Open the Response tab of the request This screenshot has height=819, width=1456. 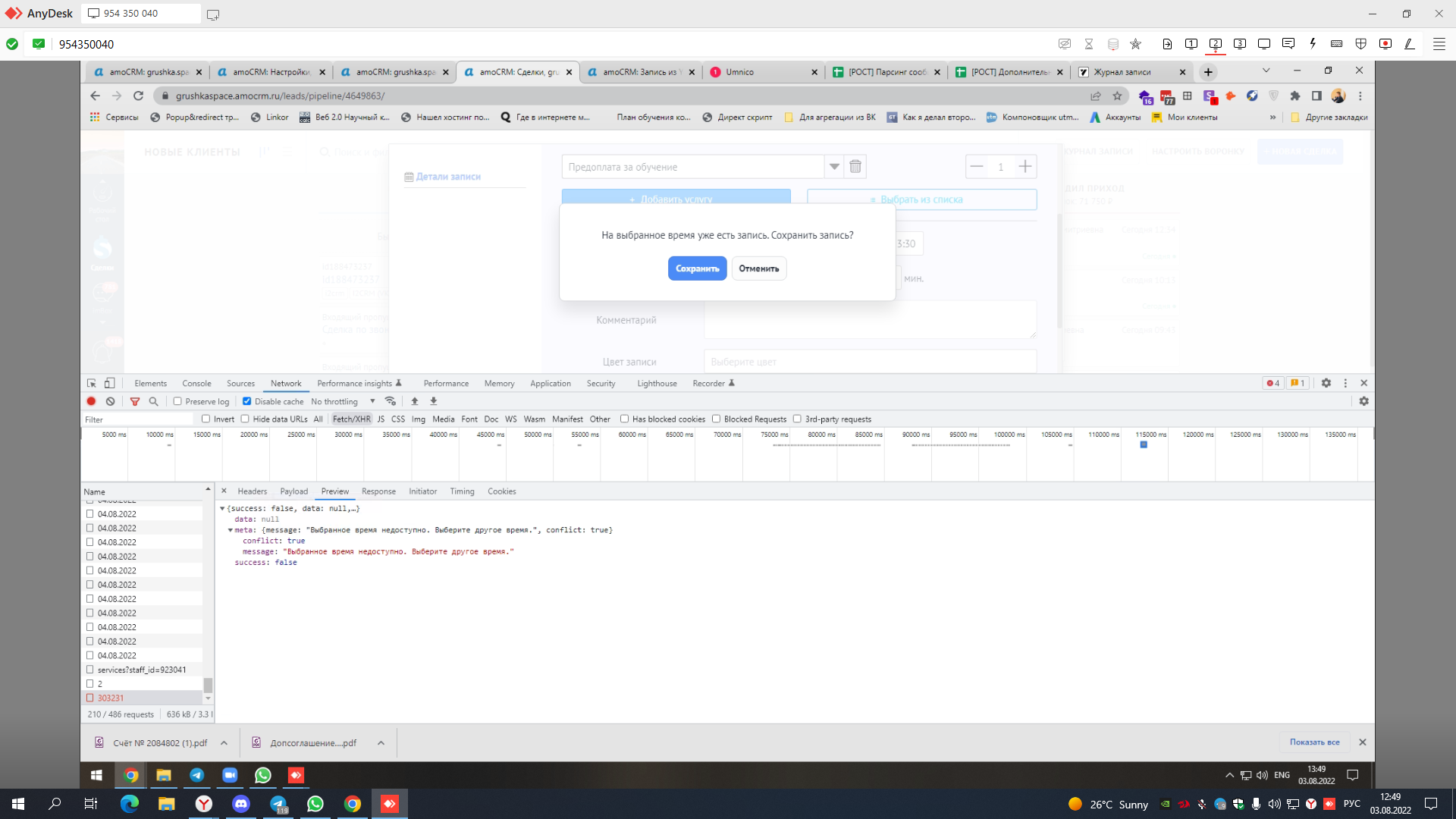tap(378, 491)
